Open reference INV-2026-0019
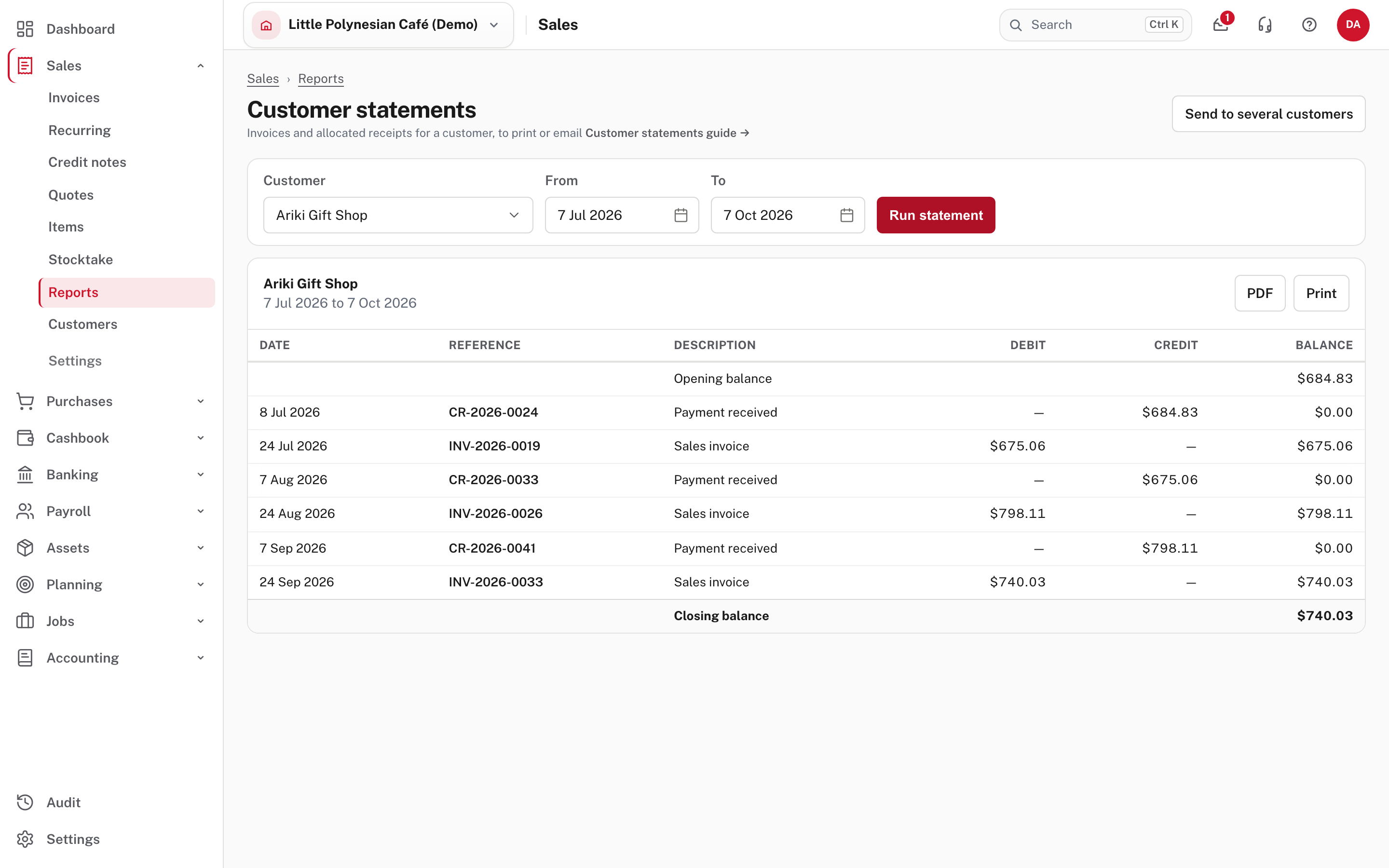The height and width of the screenshot is (868, 1389). 494,446
